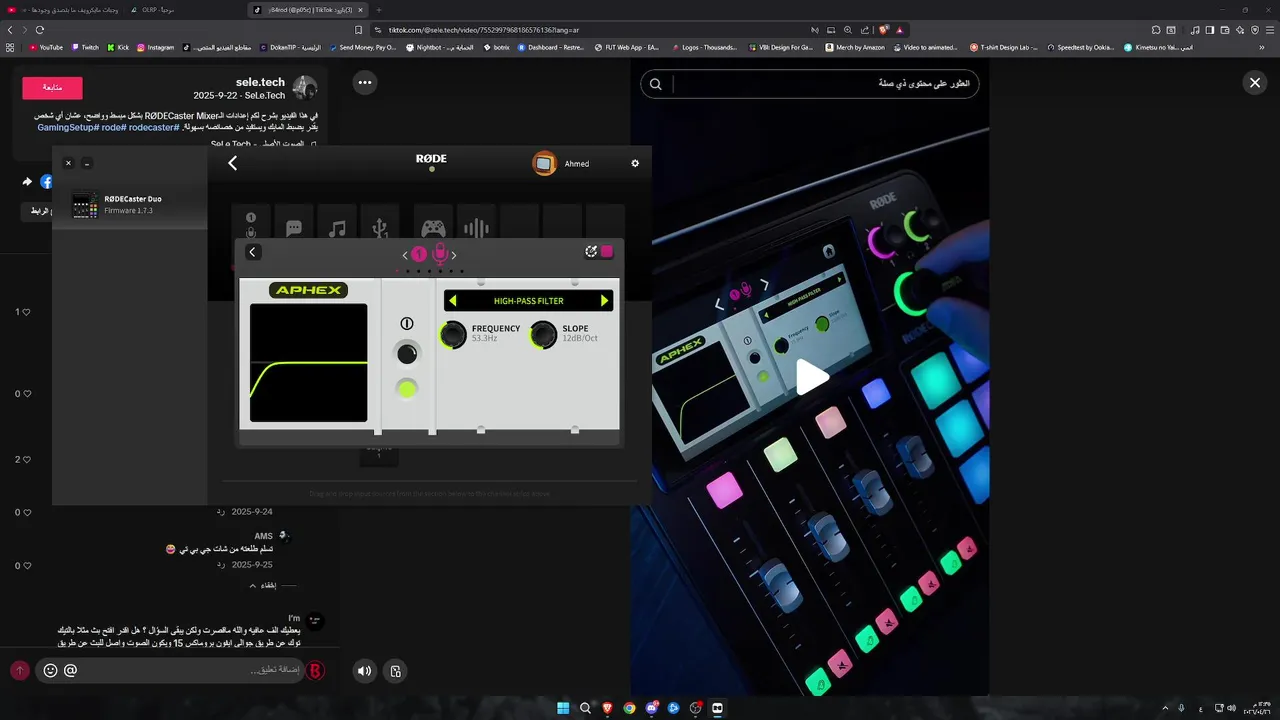Play the TikTok video
The height and width of the screenshot is (720, 1280).
click(811, 377)
